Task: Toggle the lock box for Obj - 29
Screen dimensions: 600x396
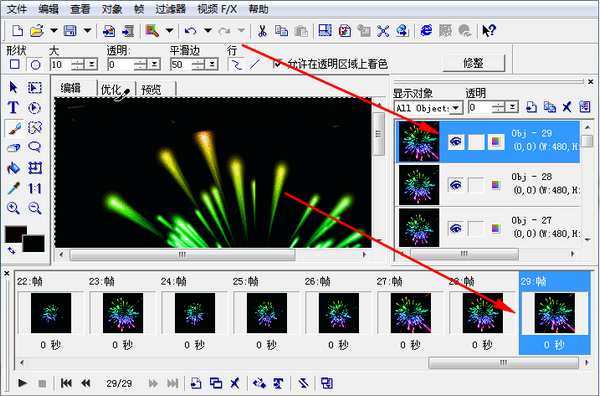Action: 476,142
